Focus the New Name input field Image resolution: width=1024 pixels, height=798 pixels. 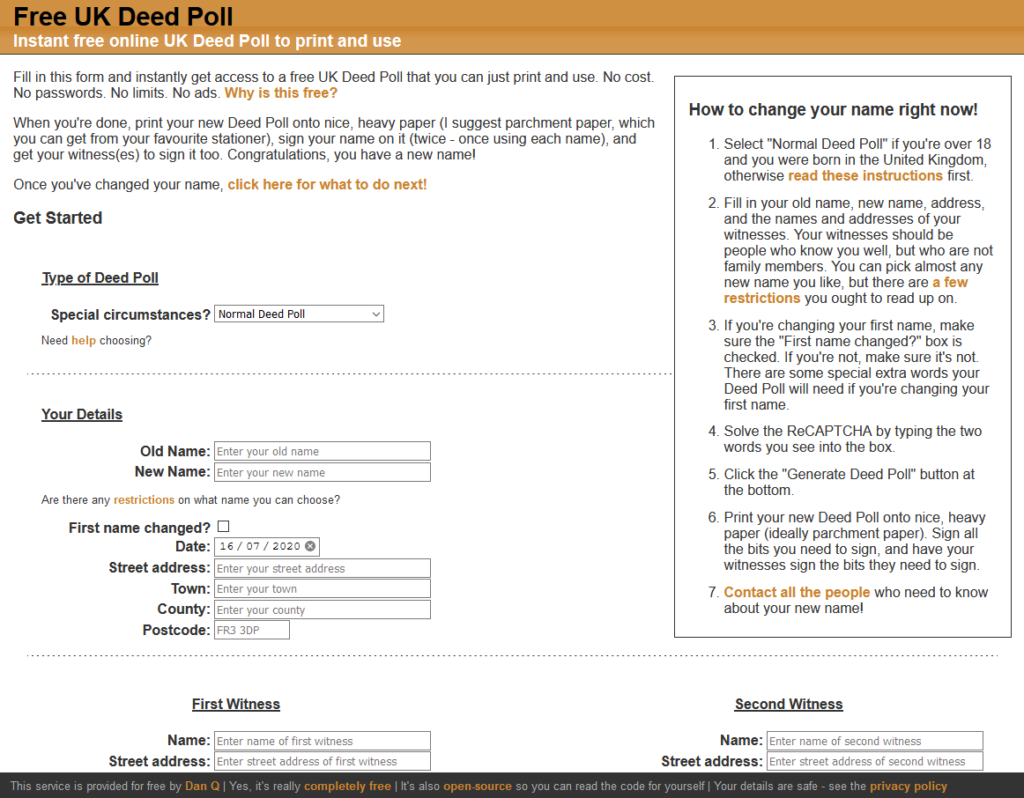[x=321, y=471]
